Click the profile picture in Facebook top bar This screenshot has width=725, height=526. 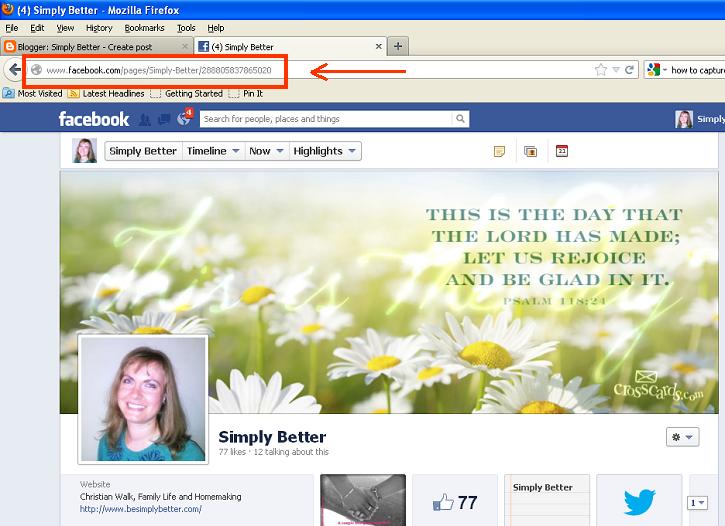click(684, 119)
